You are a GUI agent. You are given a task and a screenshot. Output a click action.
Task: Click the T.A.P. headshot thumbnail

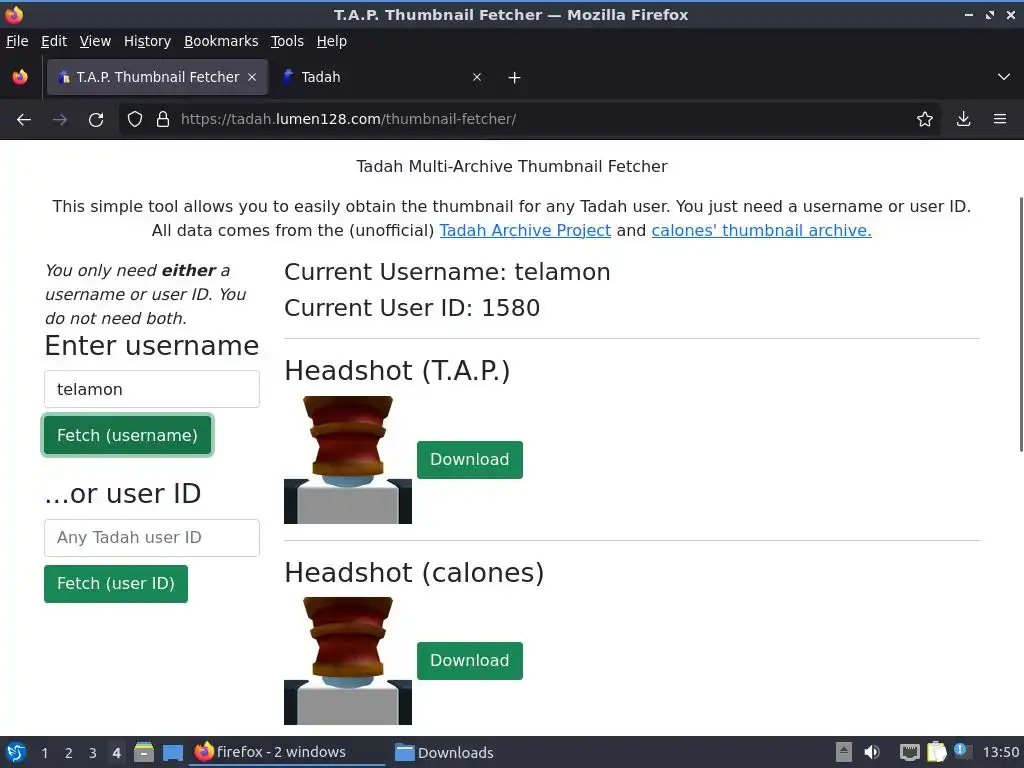click(x=347, y=460)
